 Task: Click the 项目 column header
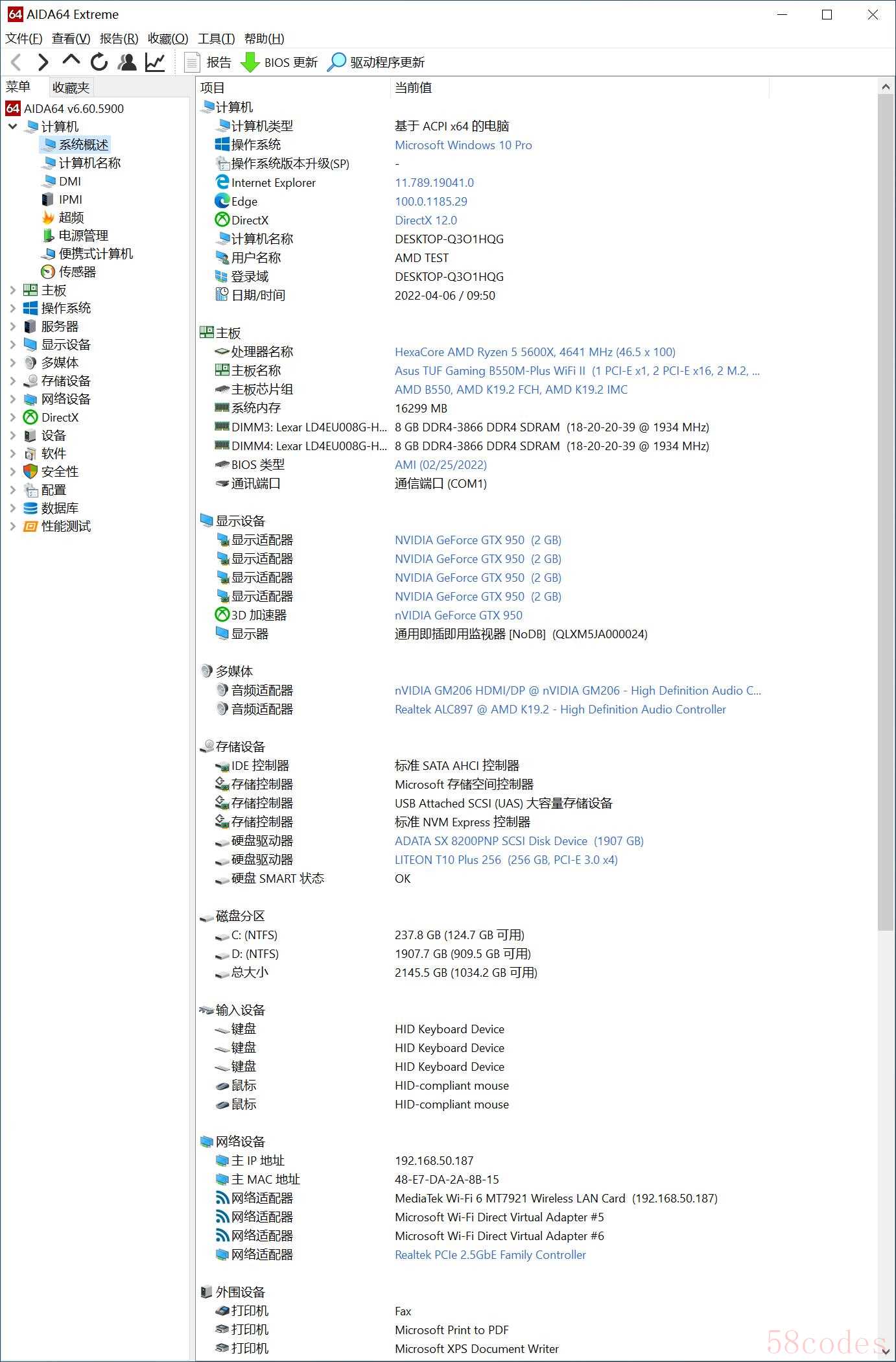tap(293, 88)
